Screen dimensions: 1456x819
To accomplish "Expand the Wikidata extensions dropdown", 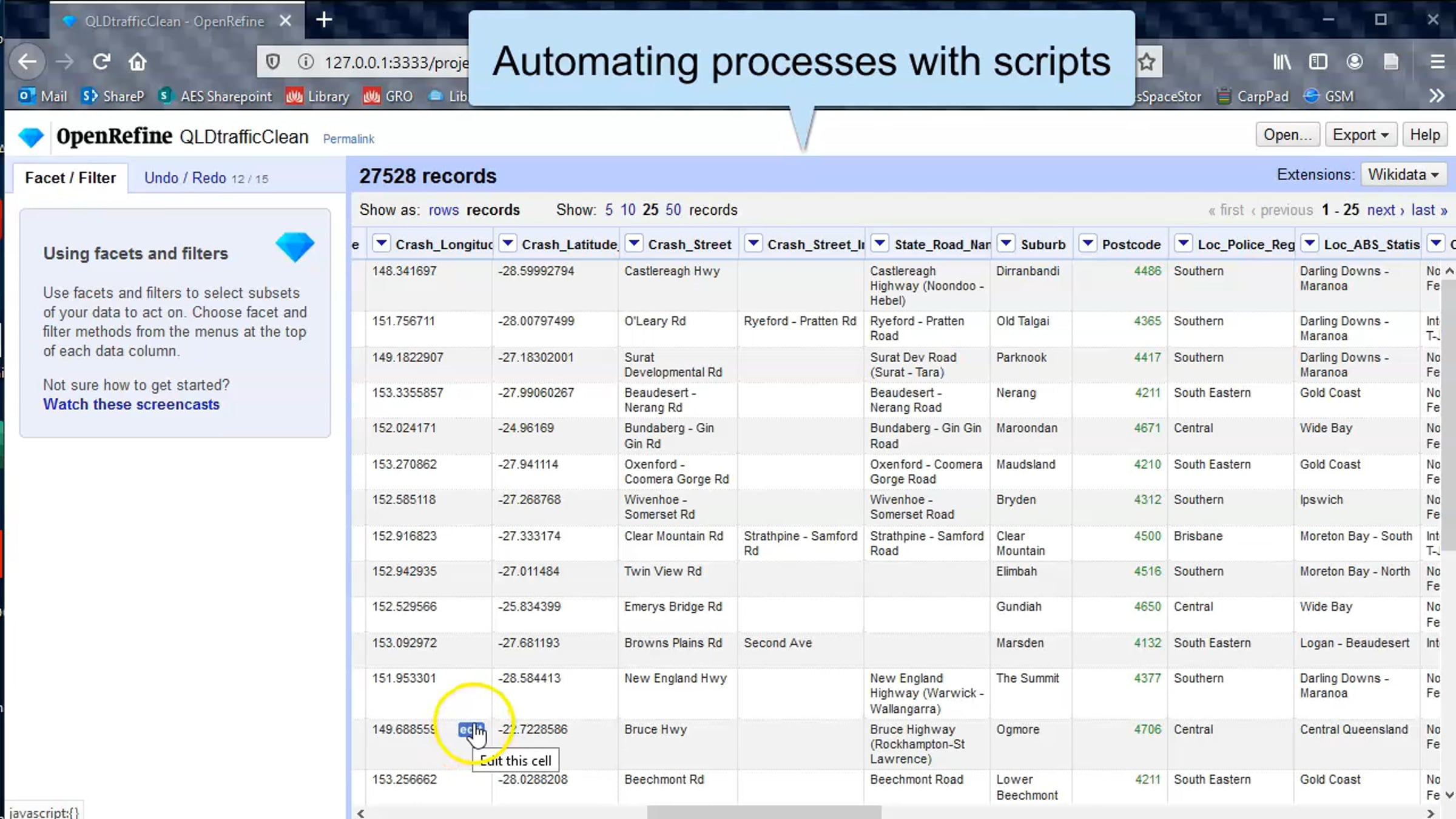I will [x=1403, y=175].
